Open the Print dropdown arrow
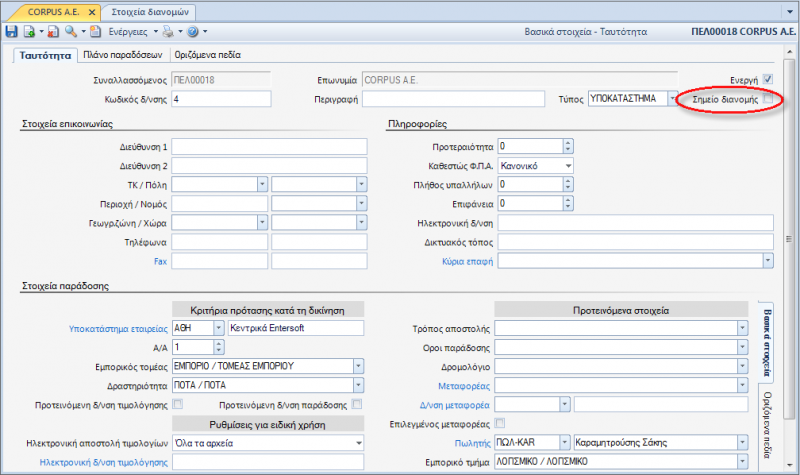The height and width of the screenshot is (475, 800). [180, 32]
